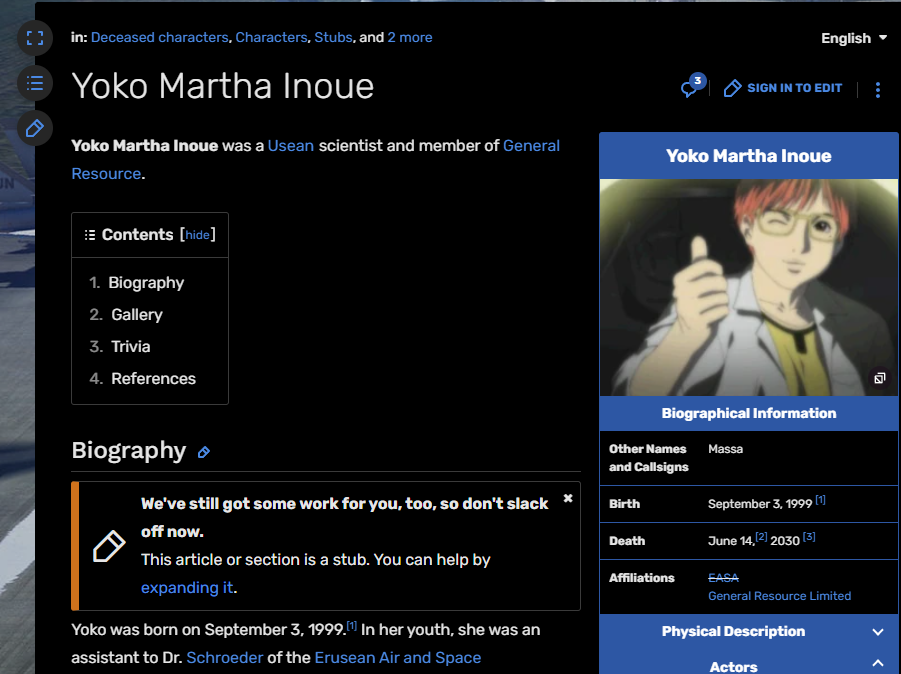Click reference [3] after 2030

[x=809, y=537]
